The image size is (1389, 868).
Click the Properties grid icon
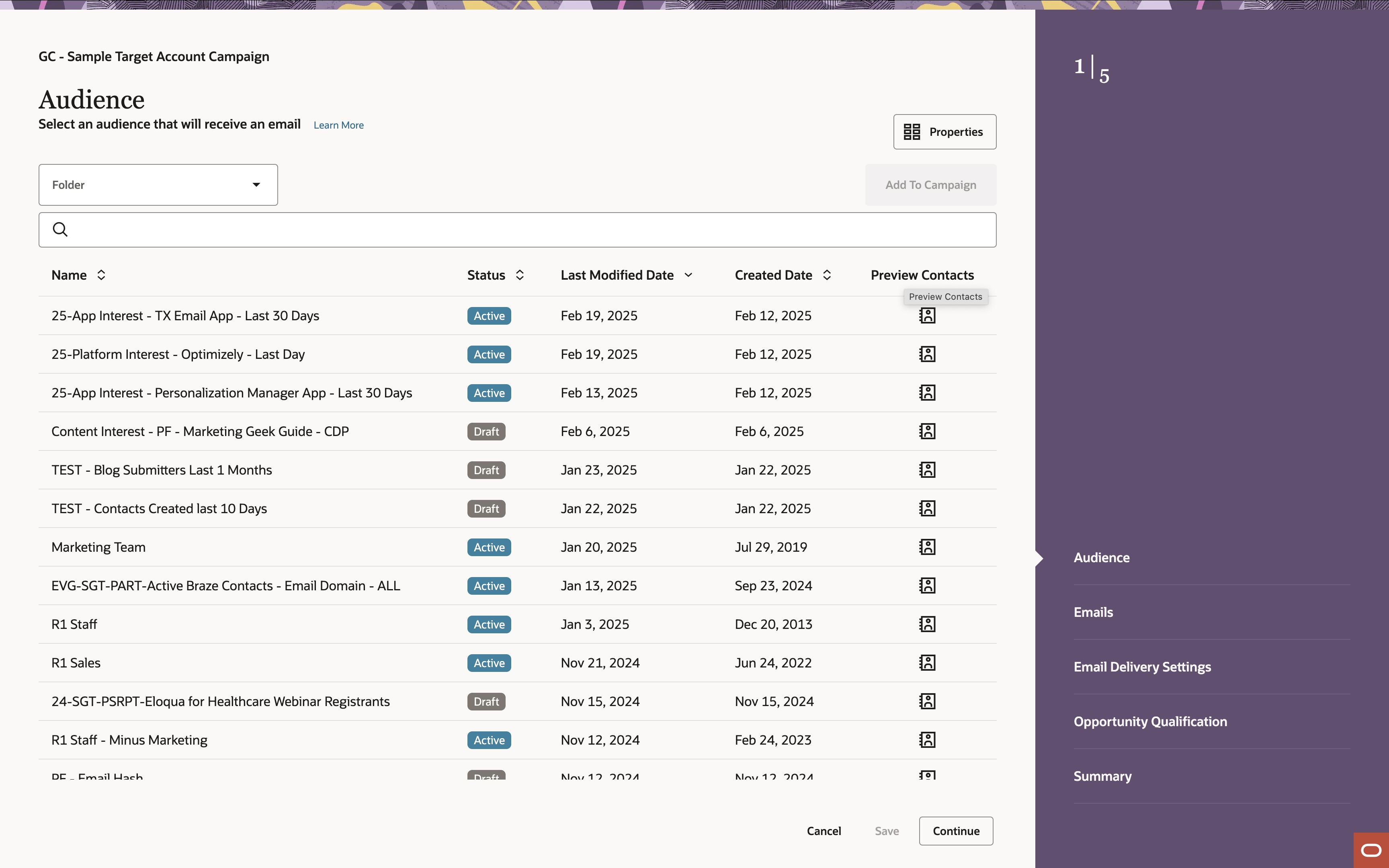(x=912, y=131)
